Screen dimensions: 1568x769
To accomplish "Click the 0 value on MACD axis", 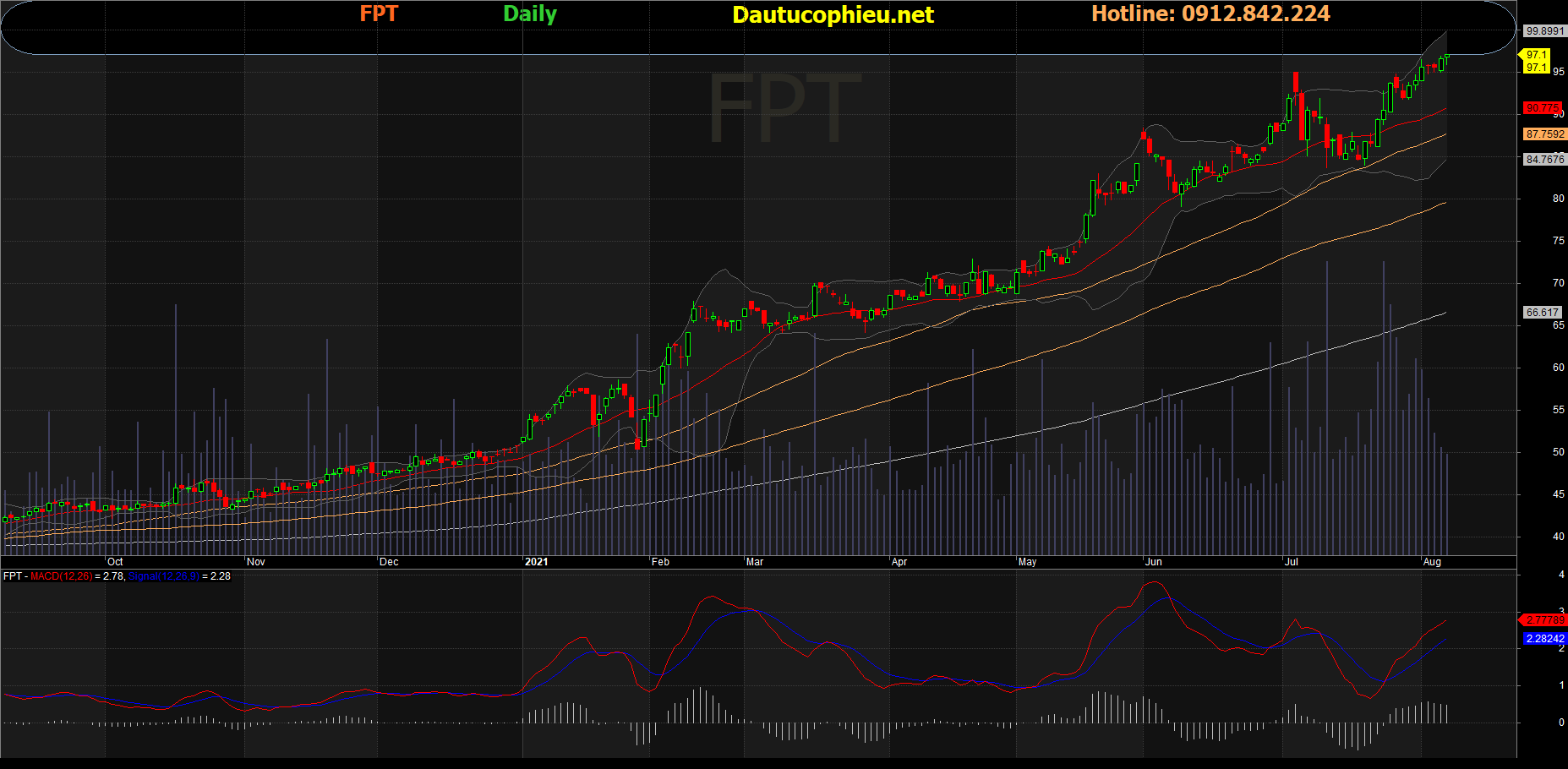I will tap(1561, 723).
